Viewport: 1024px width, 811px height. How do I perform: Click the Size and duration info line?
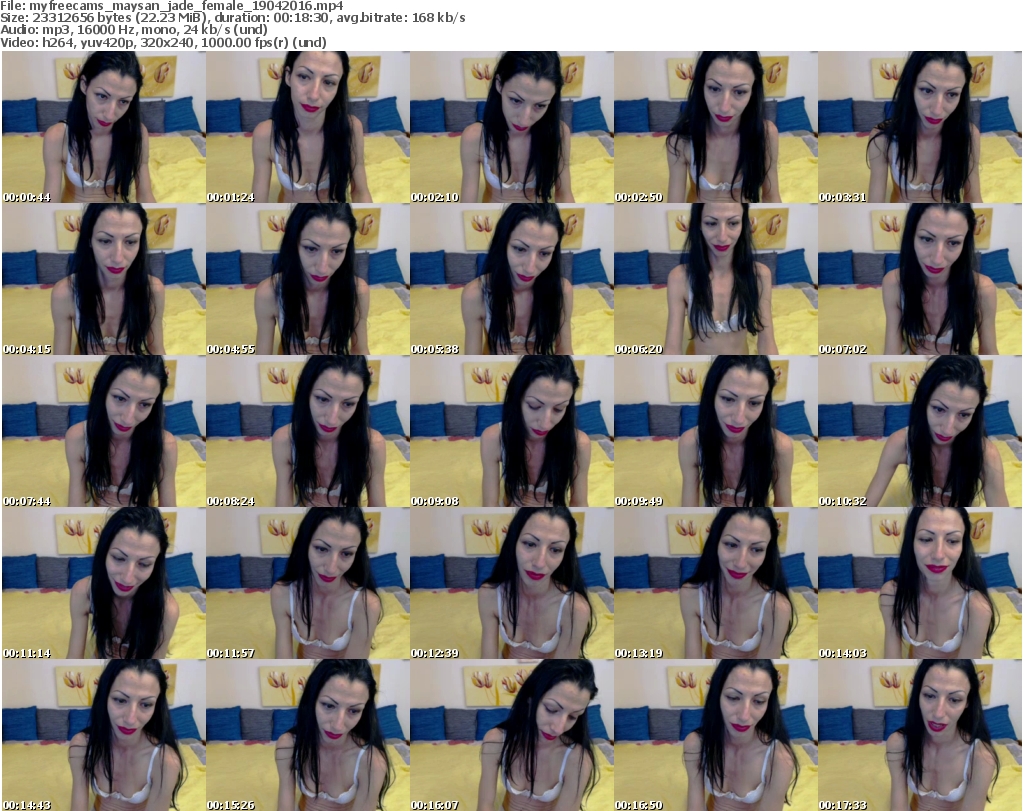(x=232, y=18)
